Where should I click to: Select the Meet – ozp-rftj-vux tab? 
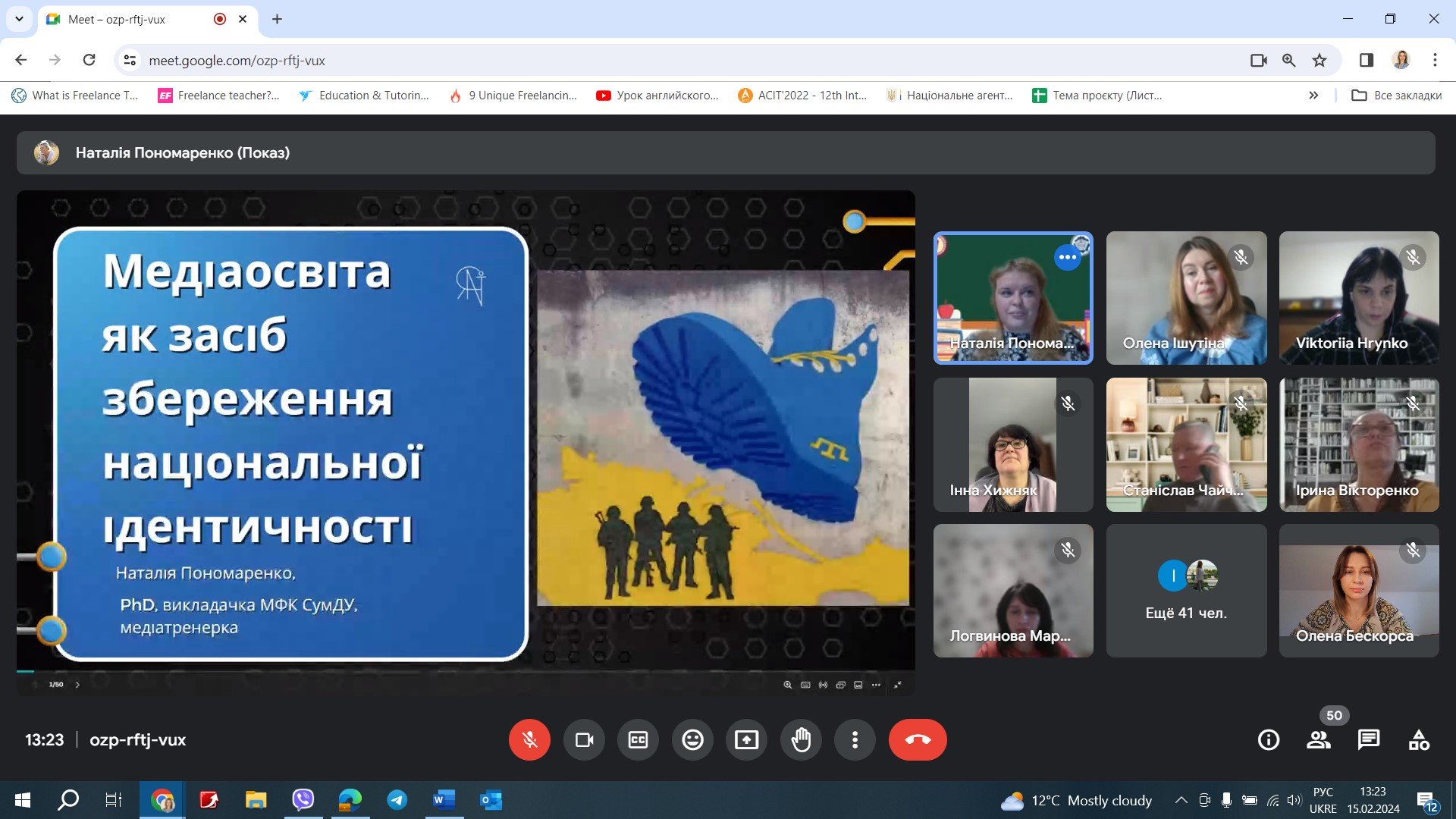click(x=147, y=19)
